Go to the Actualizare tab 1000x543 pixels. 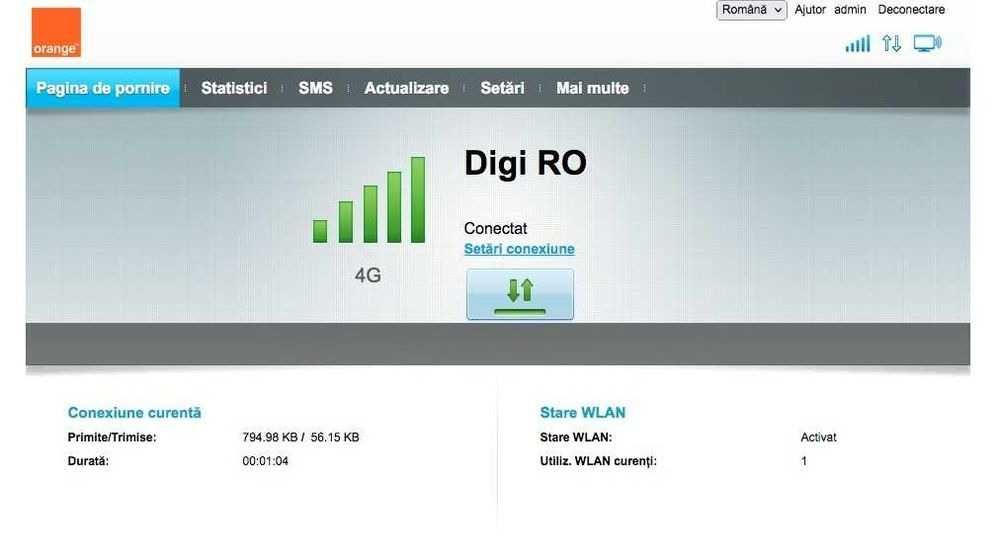(406, 88)
